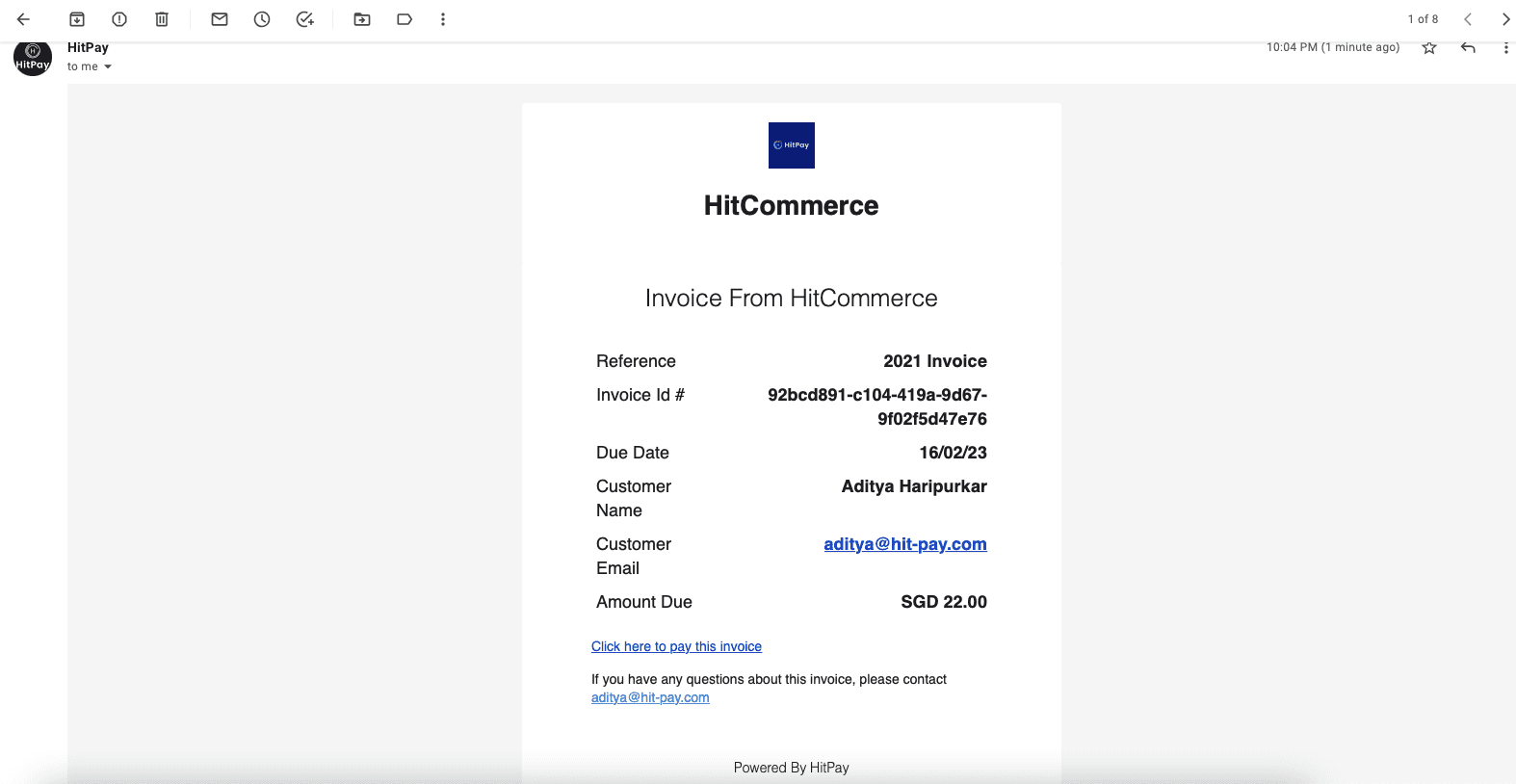Screen dimensions: 1516x784
Task: Mark the email as unread
Action: [x=220, y=19]
